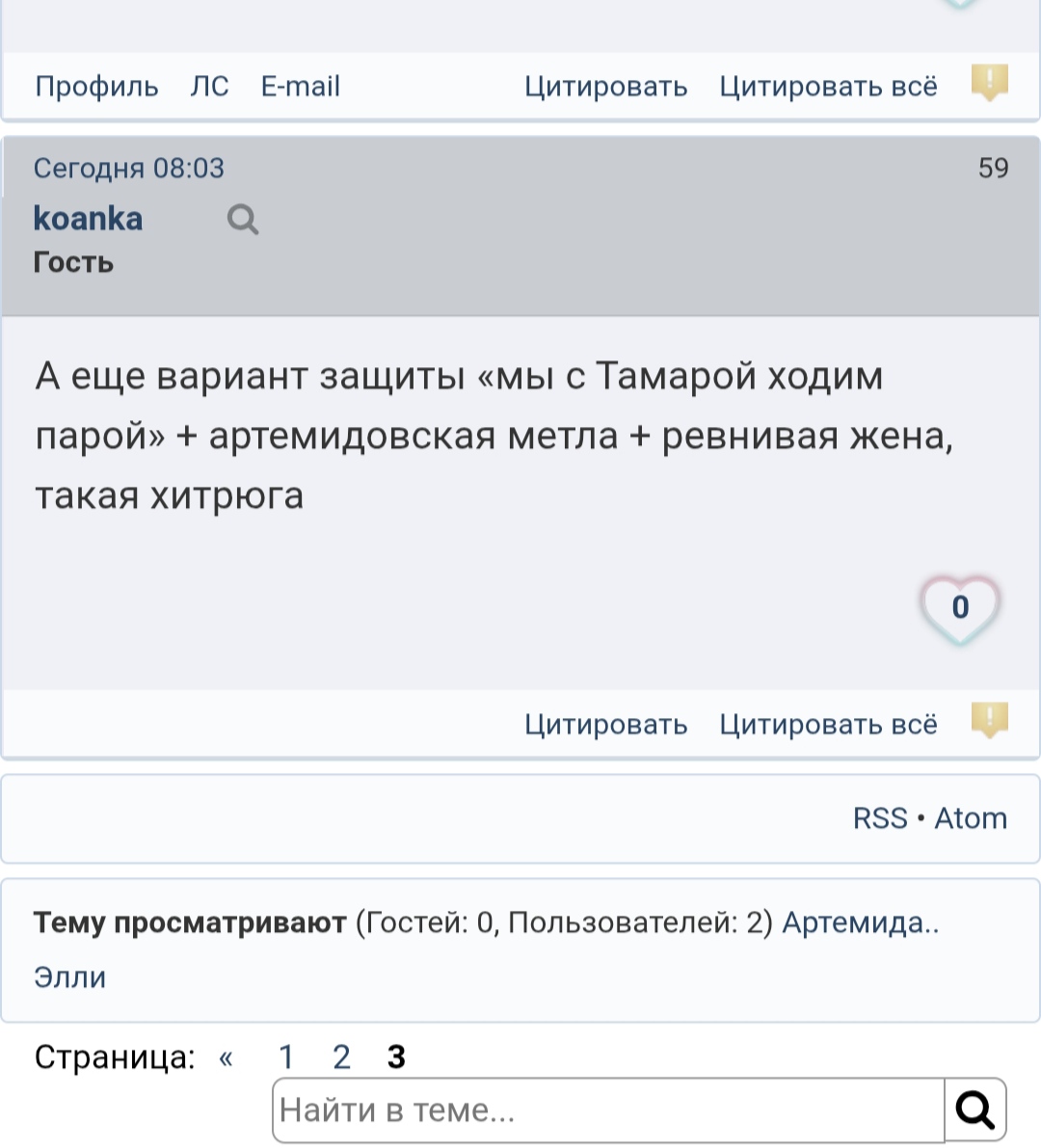
Task: Open the Atom feed link
Action: tap(971, 817)
